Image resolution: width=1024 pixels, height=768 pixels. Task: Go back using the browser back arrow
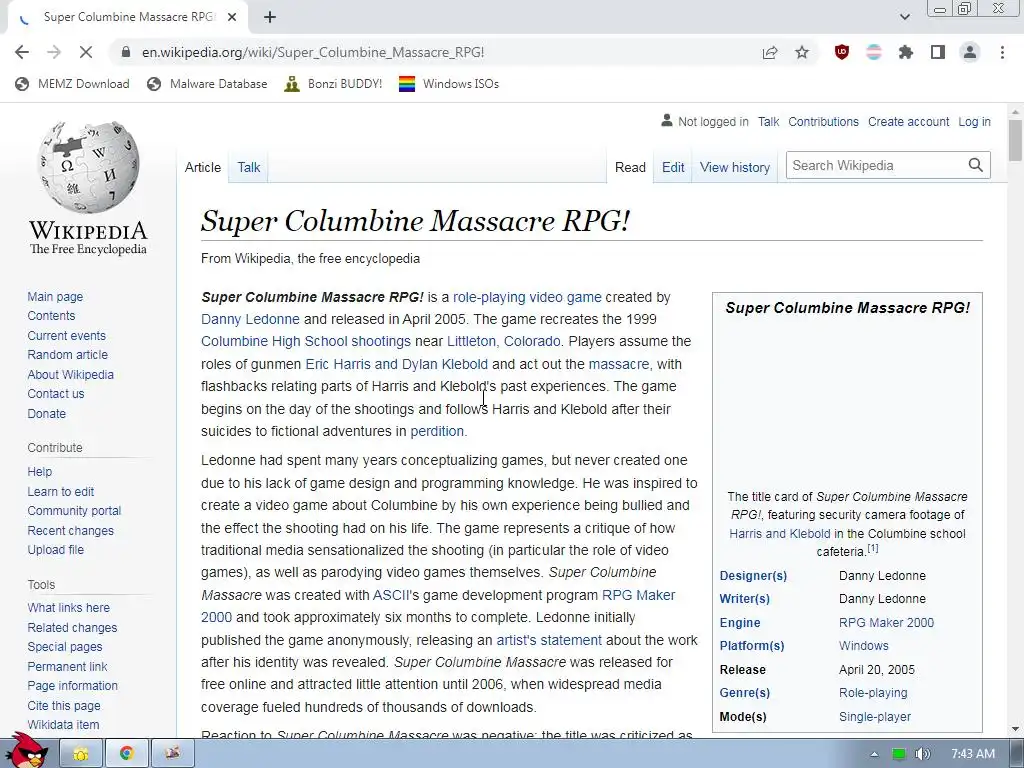pos(22,52)
